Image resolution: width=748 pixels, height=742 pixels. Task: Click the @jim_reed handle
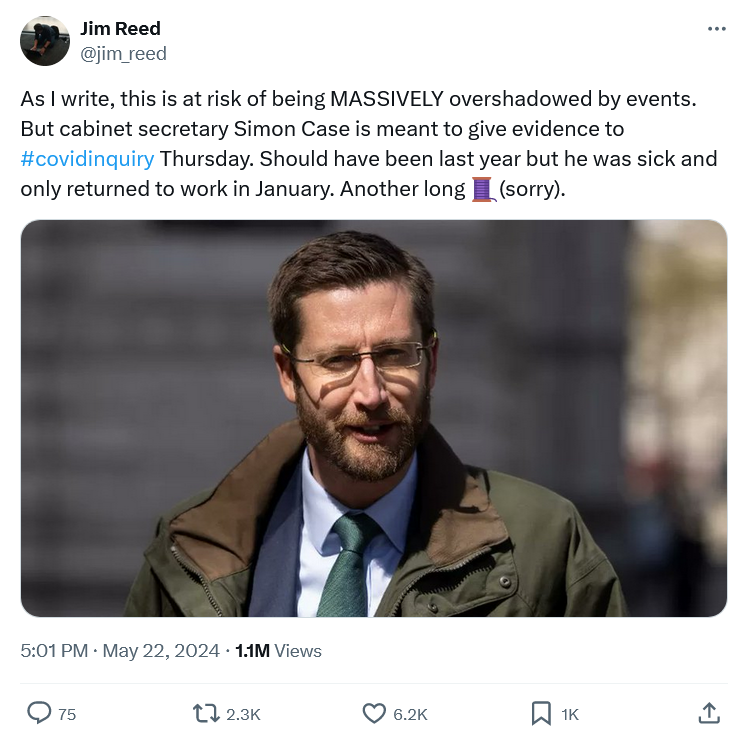(x=123, y=53)
